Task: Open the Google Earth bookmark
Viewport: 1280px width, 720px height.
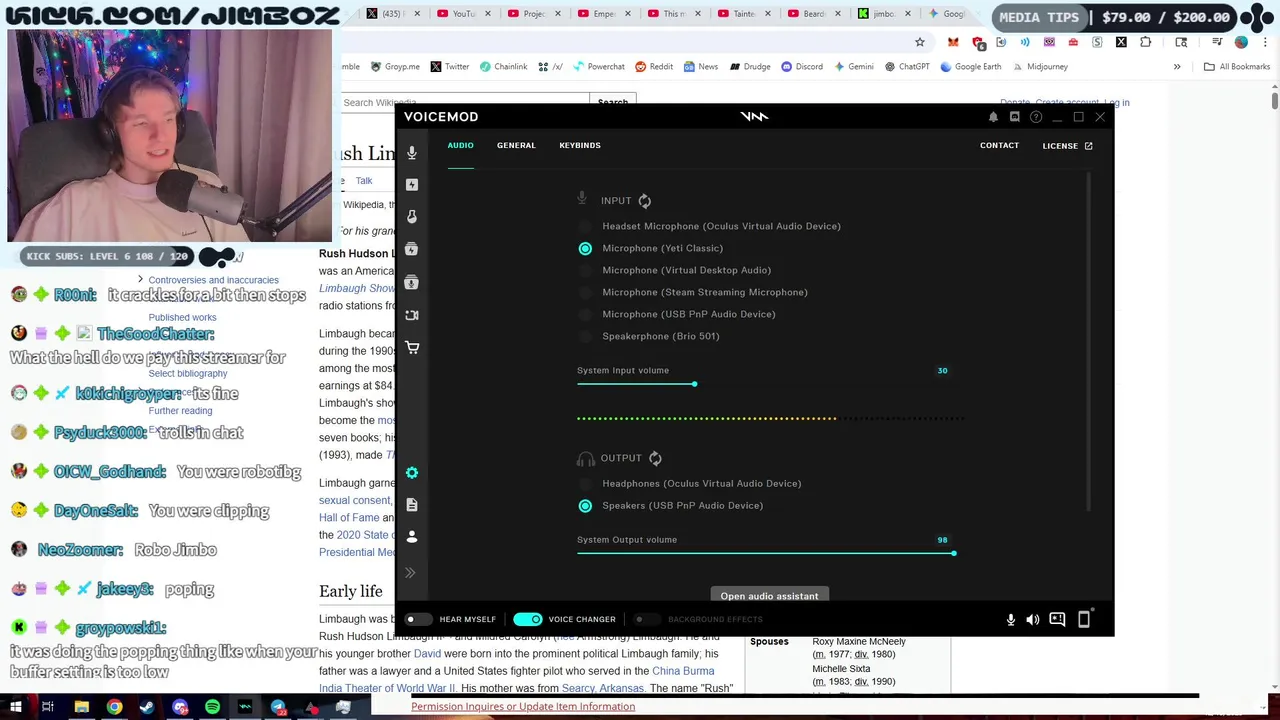Action: [x=970, y=67]
